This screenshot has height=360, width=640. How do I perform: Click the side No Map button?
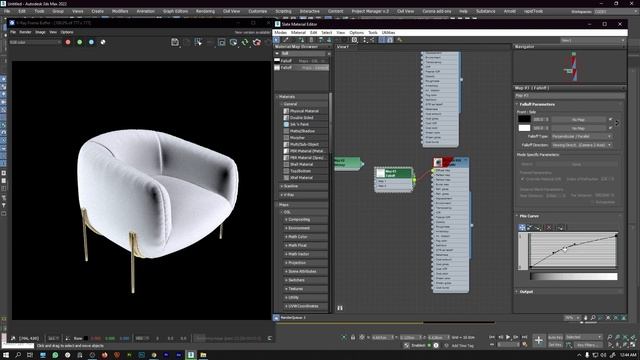(x=578, y=128)
